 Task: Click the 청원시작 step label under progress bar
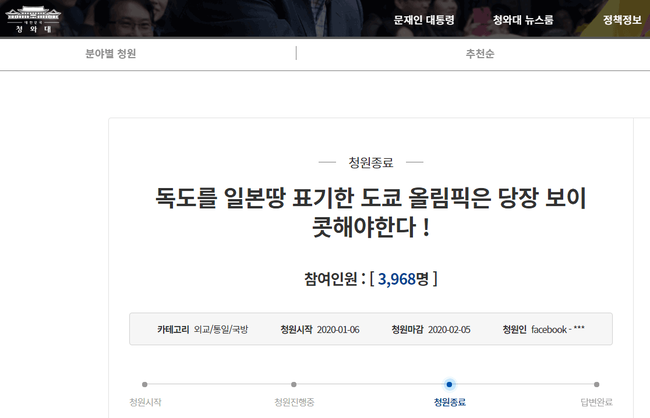coord(145,402)
